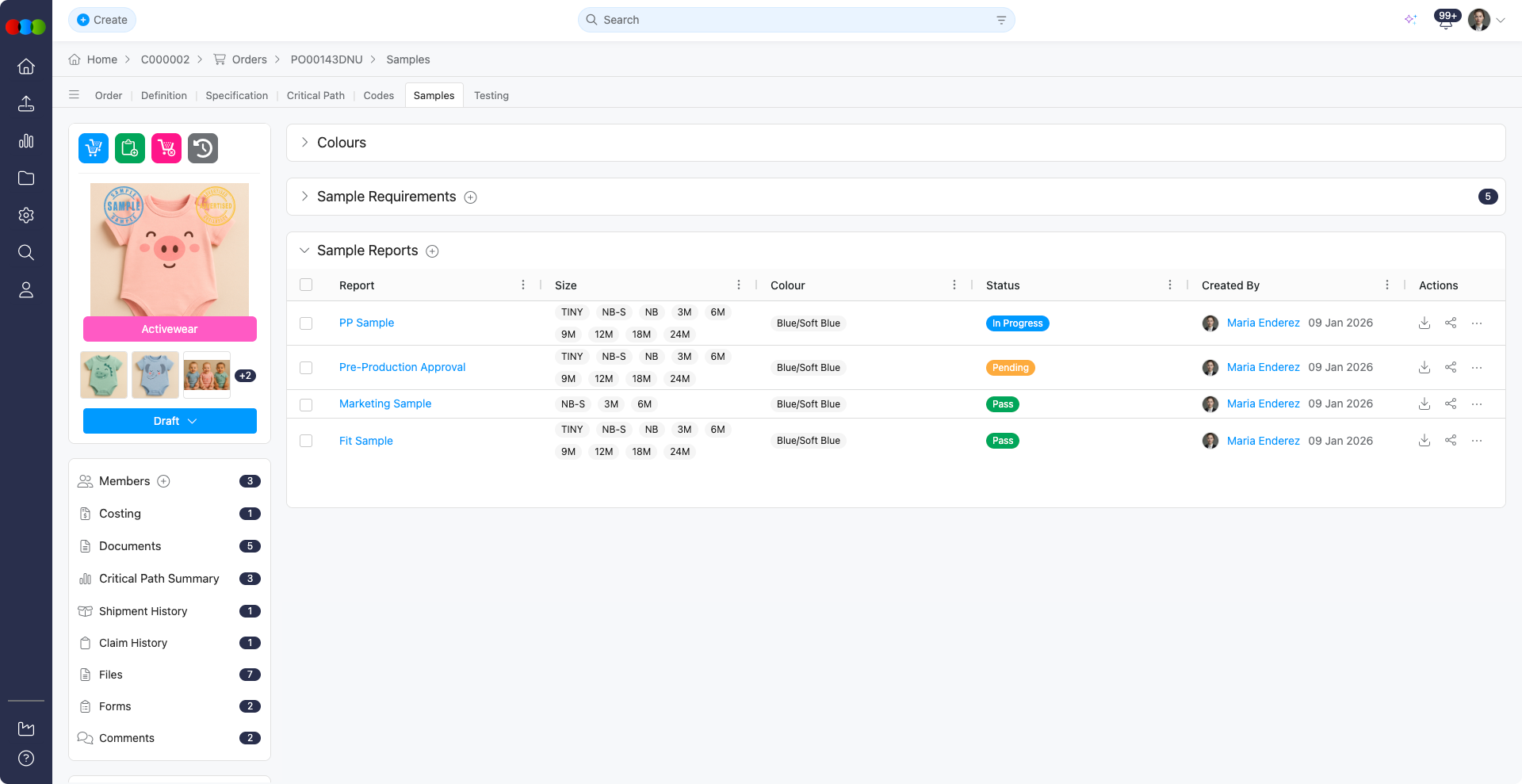The image size is (1522, 784).
Task: Collapse the Sample Reports section
Action: [x=304, y=250]
